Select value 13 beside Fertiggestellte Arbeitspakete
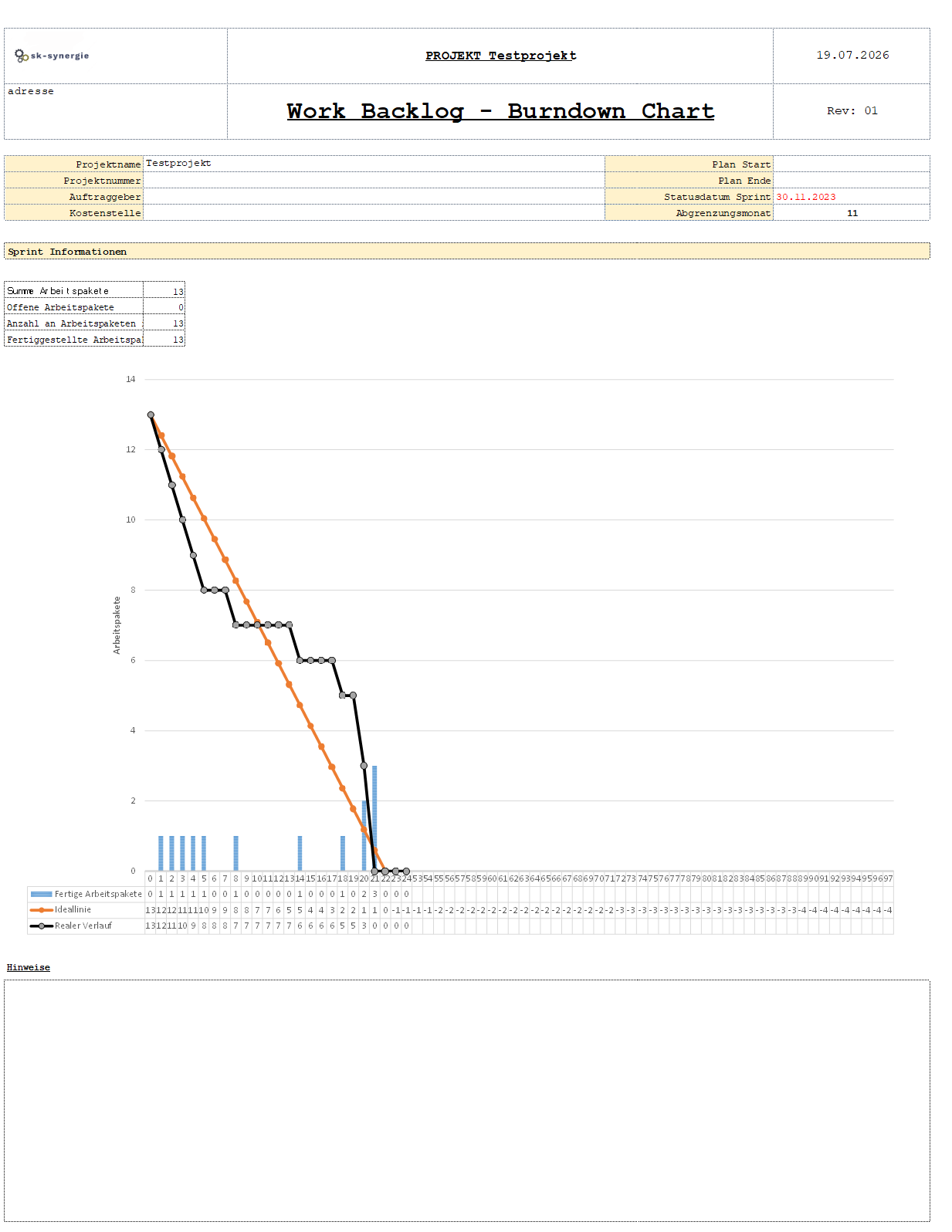This screenshot has width=952, height=1232. (178, 340)
